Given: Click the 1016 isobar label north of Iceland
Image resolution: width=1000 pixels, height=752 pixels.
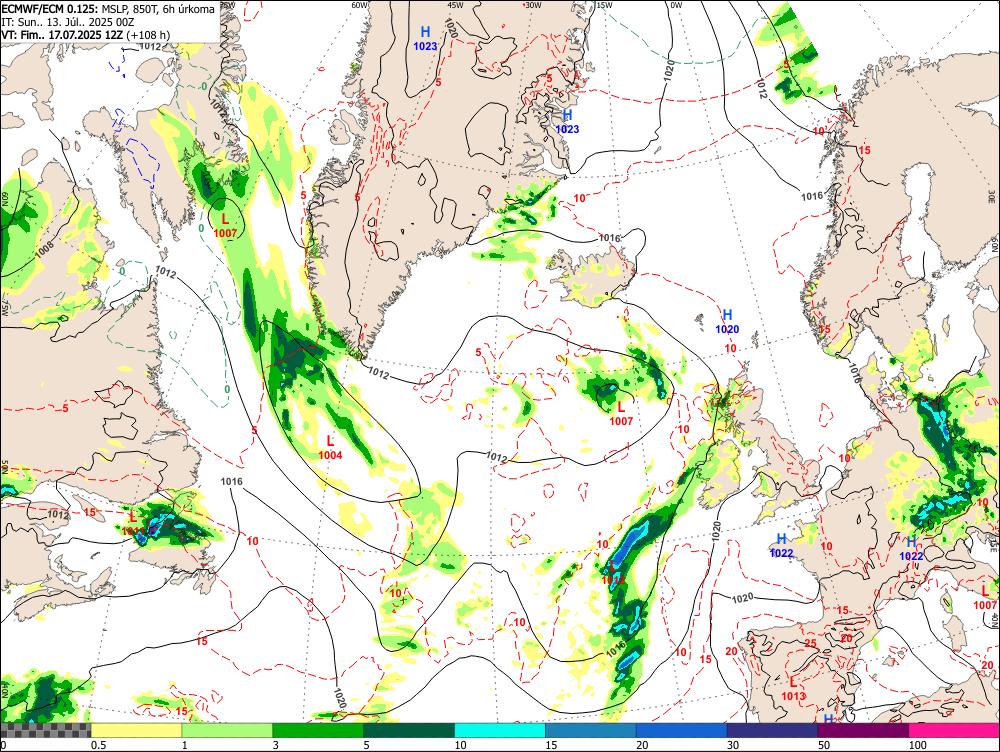Looking at the screenshot, I should [609, 238].
